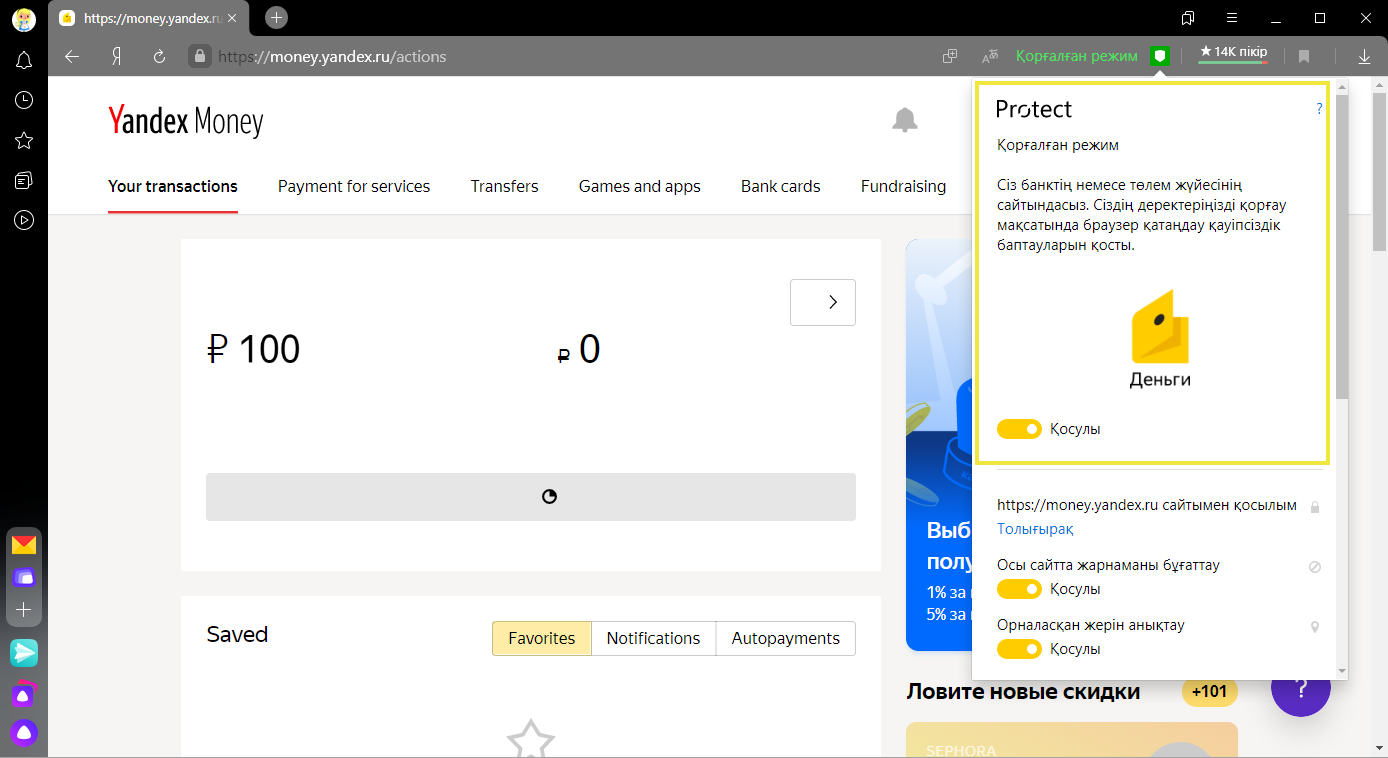Open the teal messenger icon in sidebar
Viewport: 1388px width, 758px height.
tap(24, 653)
